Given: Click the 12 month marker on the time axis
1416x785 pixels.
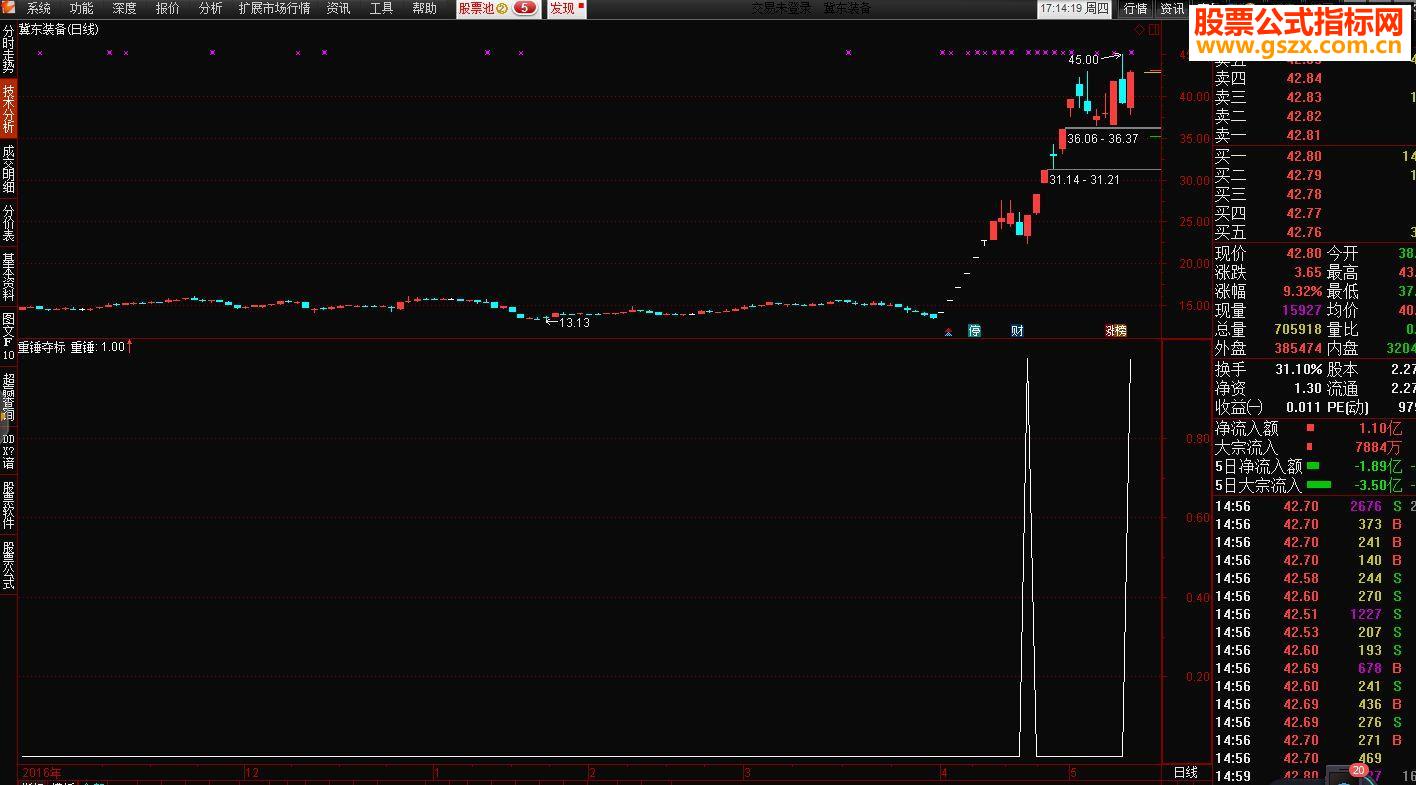Looking at the screenshot, I should 252,773.
